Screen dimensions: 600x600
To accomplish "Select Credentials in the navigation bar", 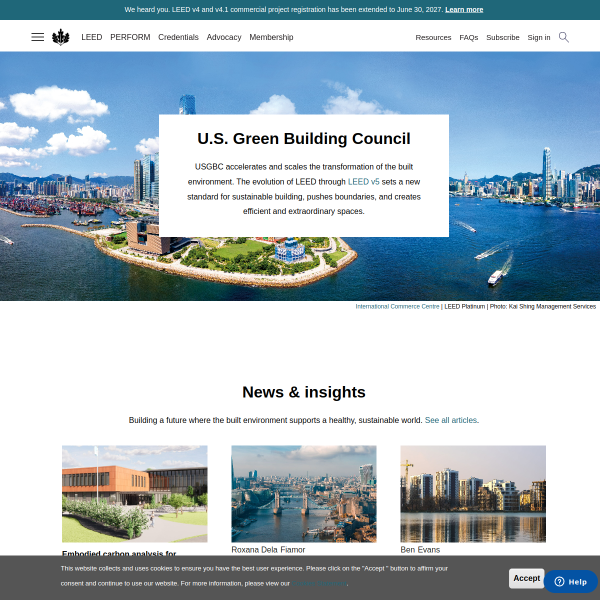I will tap(178, 37).
